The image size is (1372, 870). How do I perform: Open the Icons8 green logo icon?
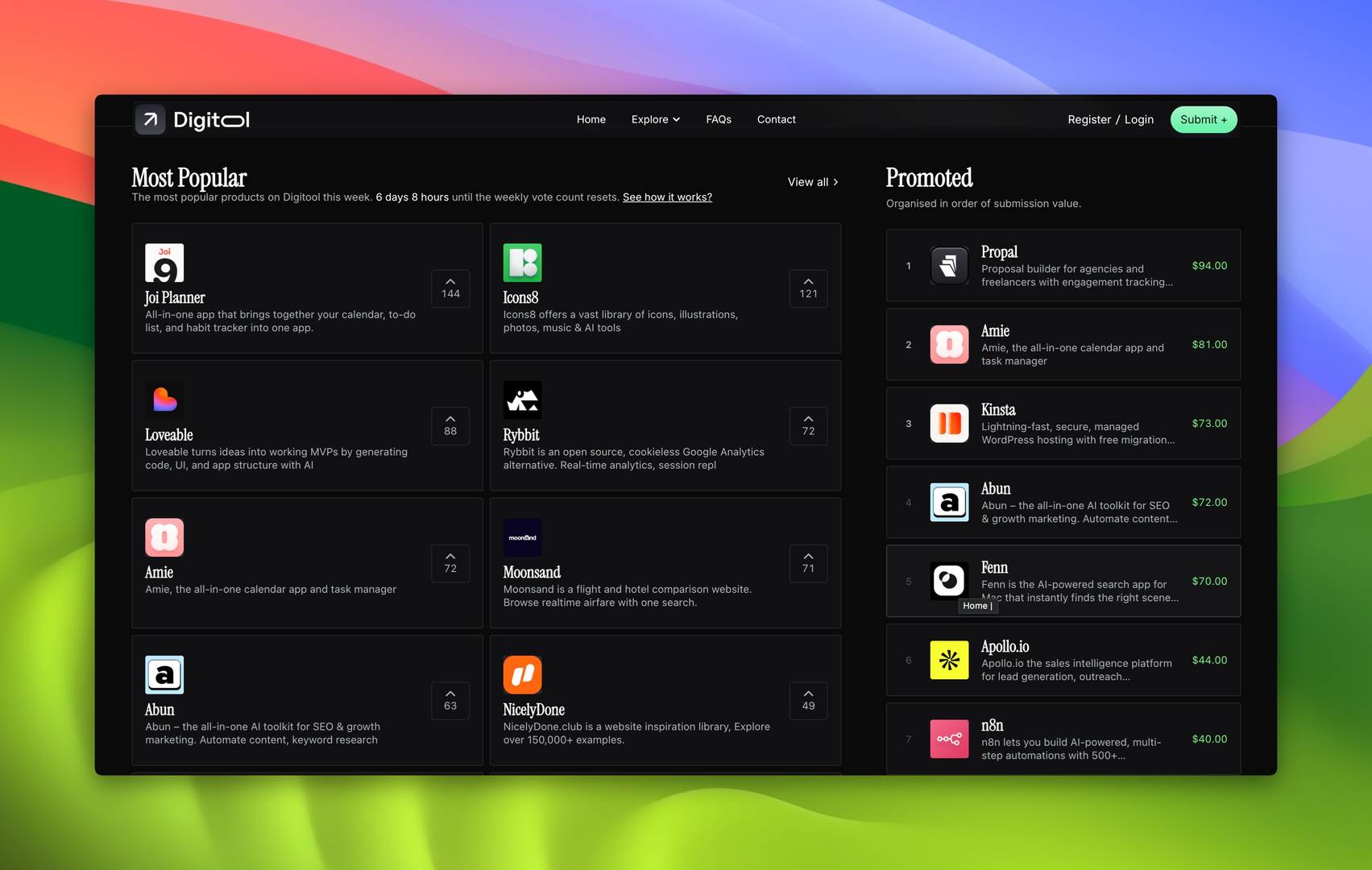click(522, 263)
